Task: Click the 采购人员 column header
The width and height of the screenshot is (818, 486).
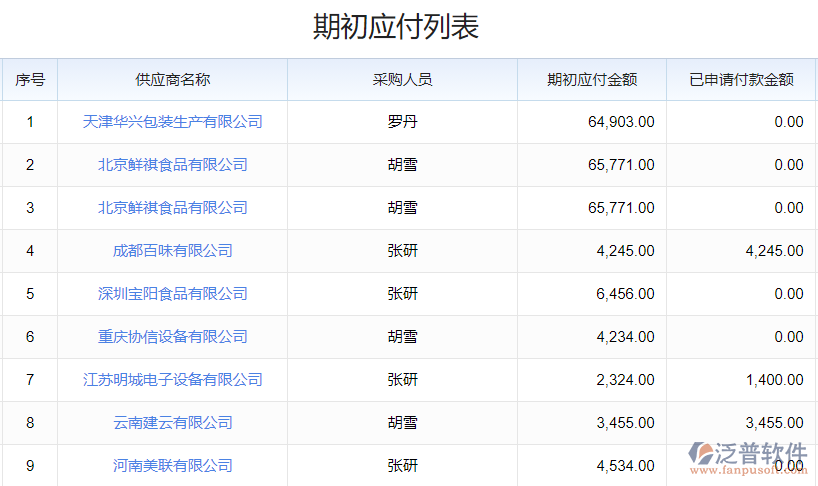Action: [x=402, y=80]
